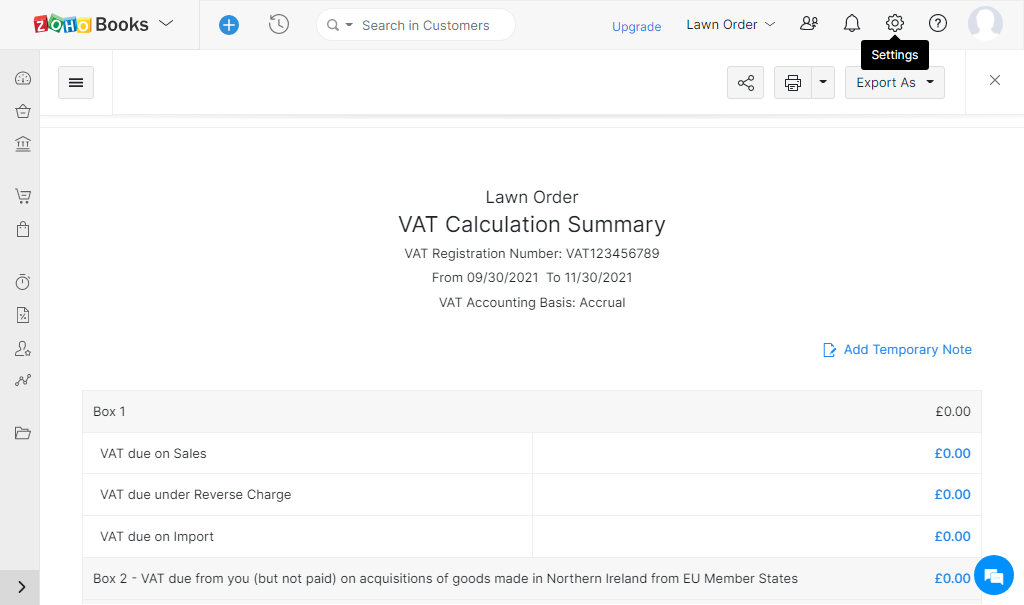The image size is (1024, 605).
Task: Open the referrals people icon
Action: click(x=809, y=24)
